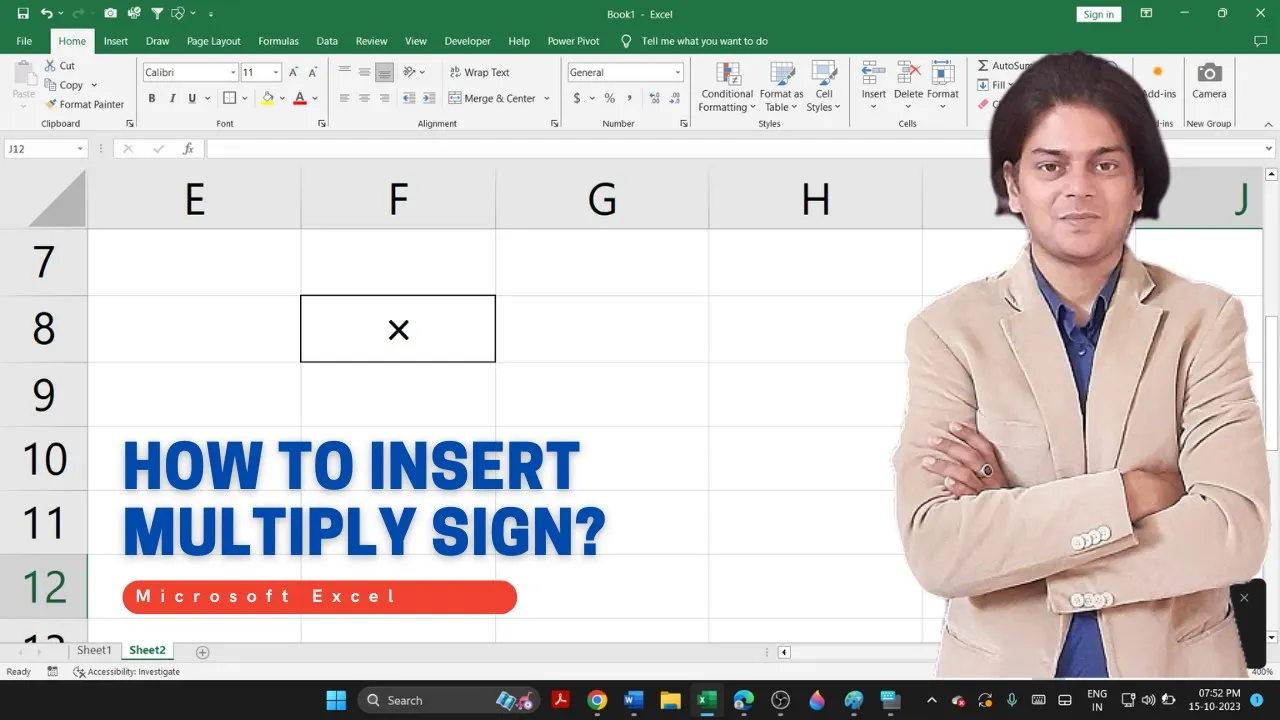Apply Percent Style format

[x=609, y=98]
